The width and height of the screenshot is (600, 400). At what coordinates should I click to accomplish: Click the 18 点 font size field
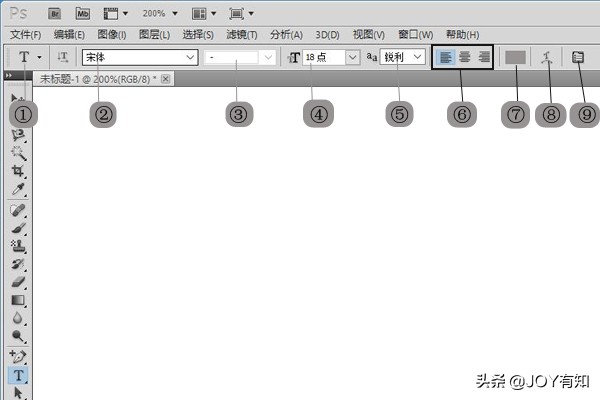(x=324, y=57)
